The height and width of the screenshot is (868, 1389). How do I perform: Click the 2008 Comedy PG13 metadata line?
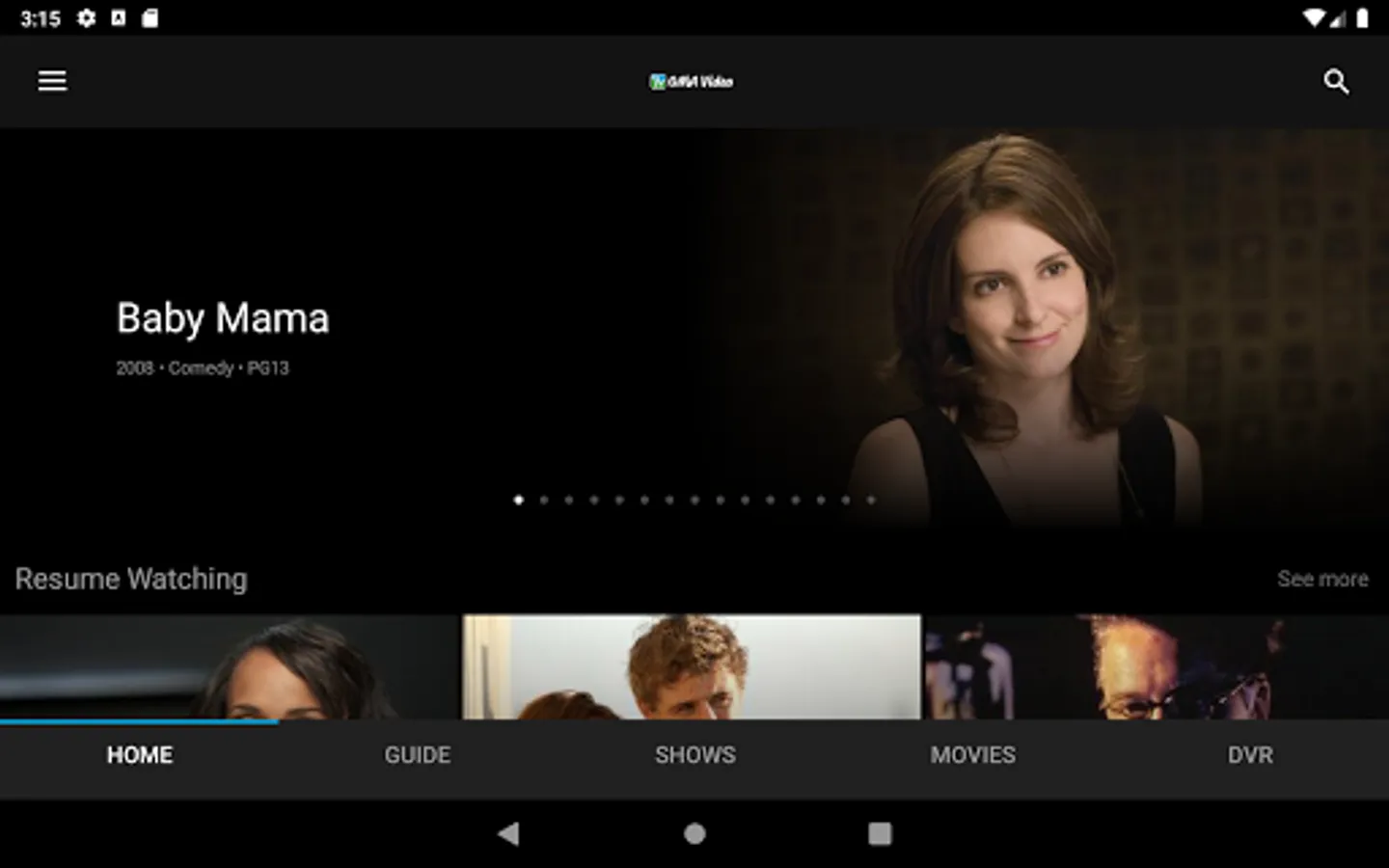pos(203,368)
